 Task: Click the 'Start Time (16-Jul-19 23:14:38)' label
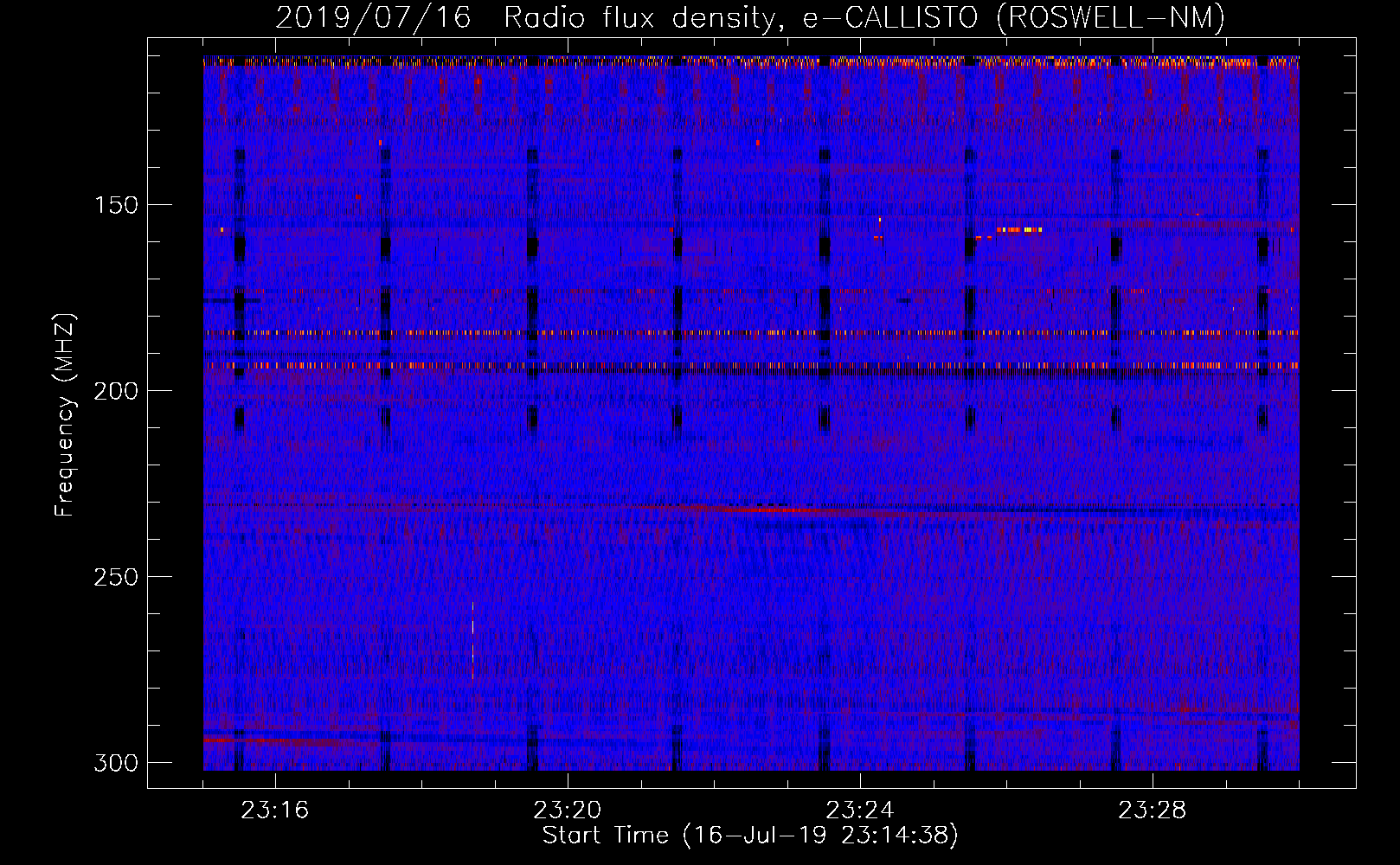click(750, 836)
